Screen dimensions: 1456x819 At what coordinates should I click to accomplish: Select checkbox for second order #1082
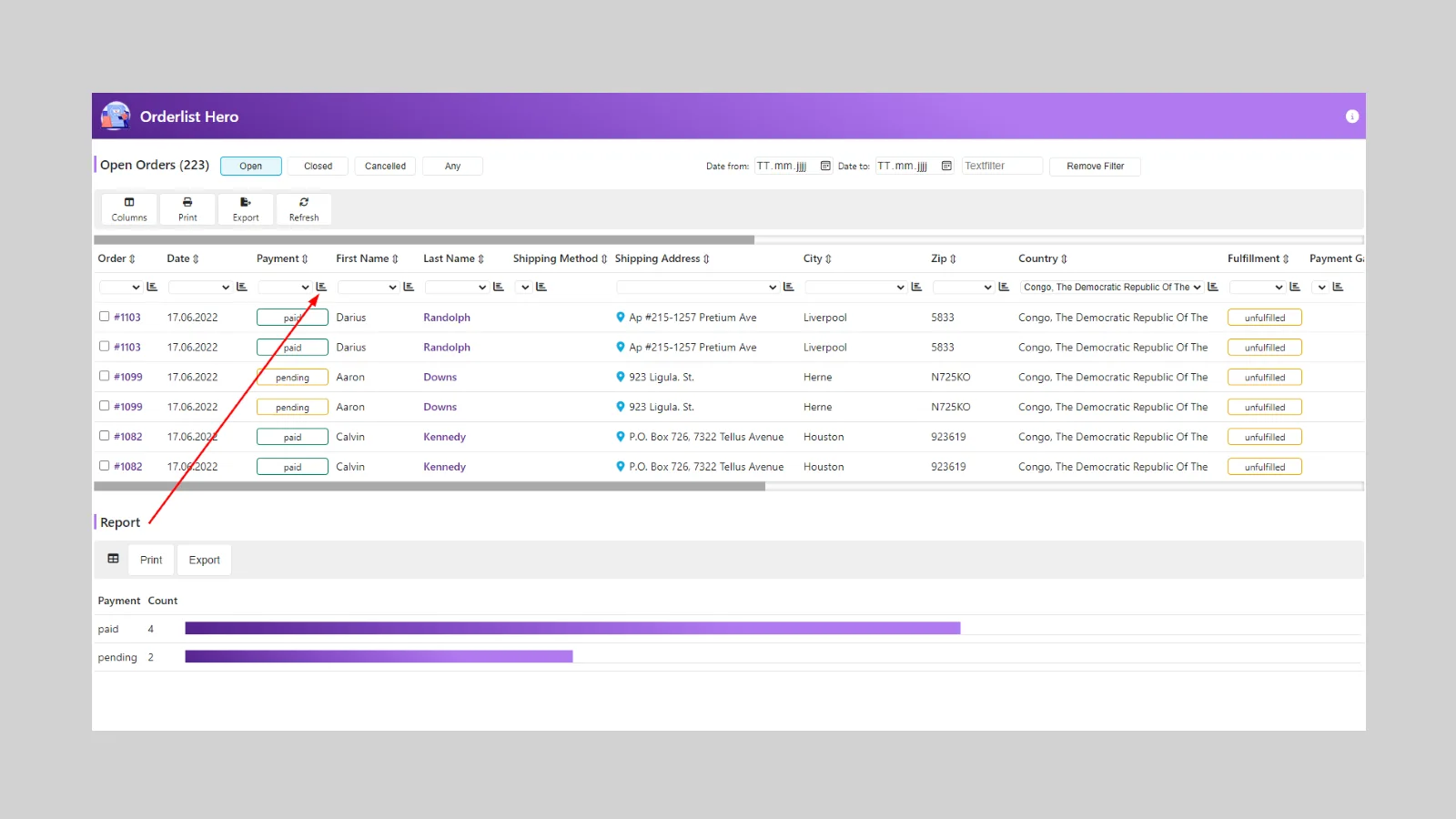105,466
